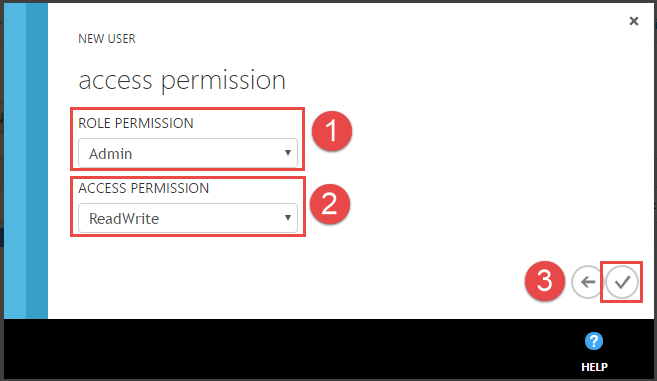Confirm with the checkmark complete button
Viewport: 657px width, 381px height.
(x=622, y=282)
